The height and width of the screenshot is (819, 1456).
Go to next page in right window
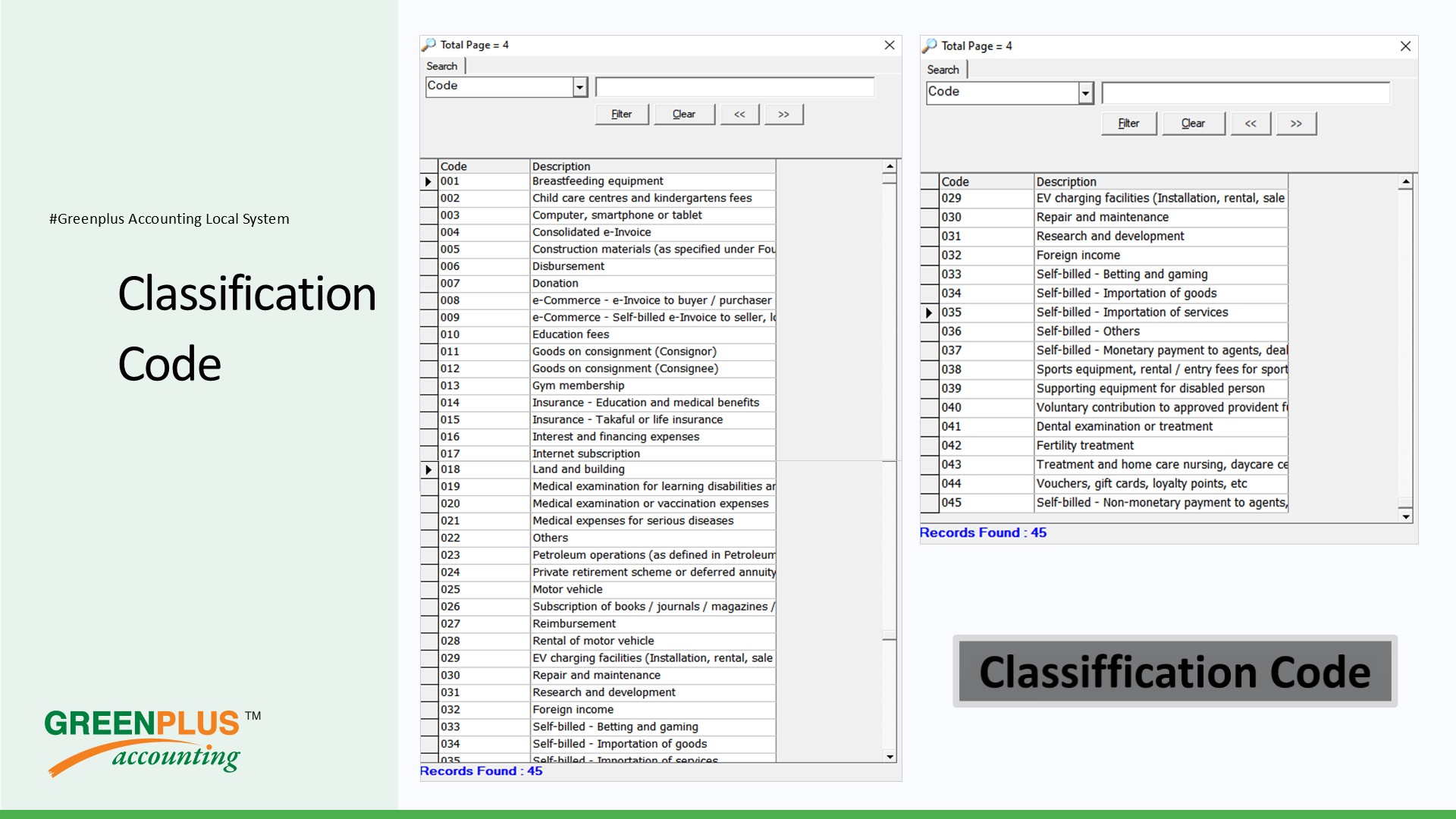click(1296, 123)
